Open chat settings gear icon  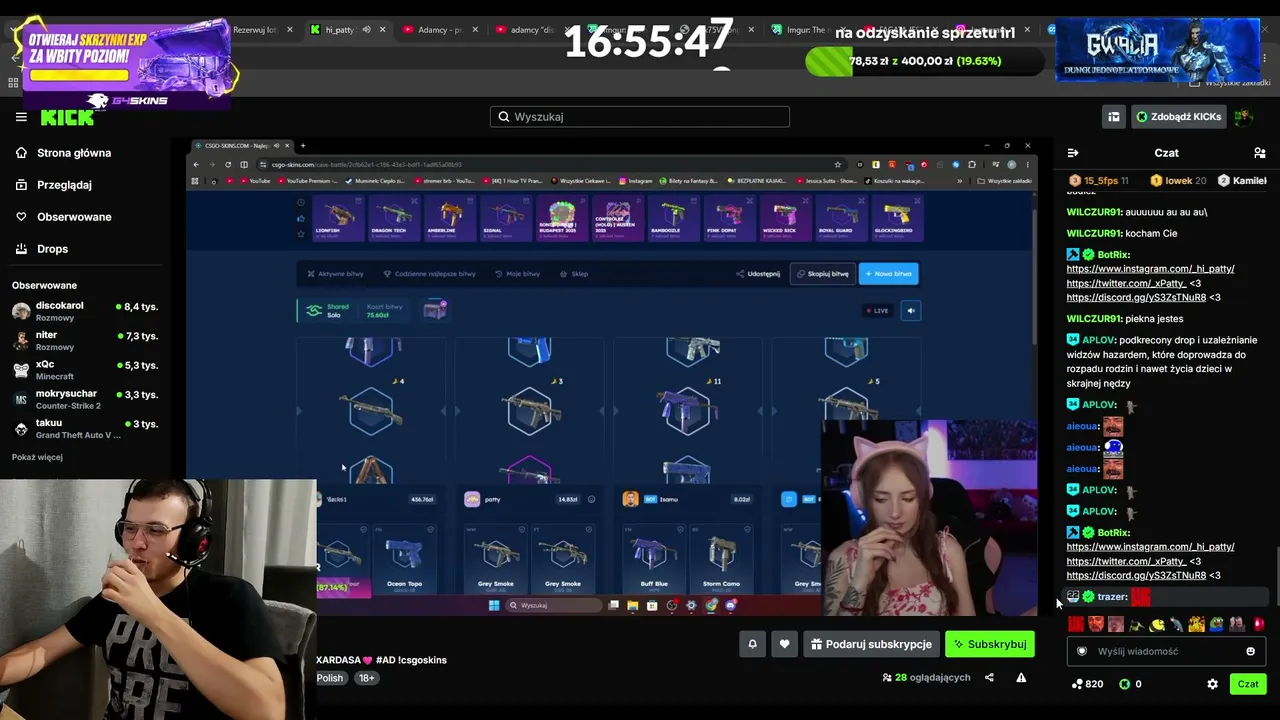(1212, 684)
